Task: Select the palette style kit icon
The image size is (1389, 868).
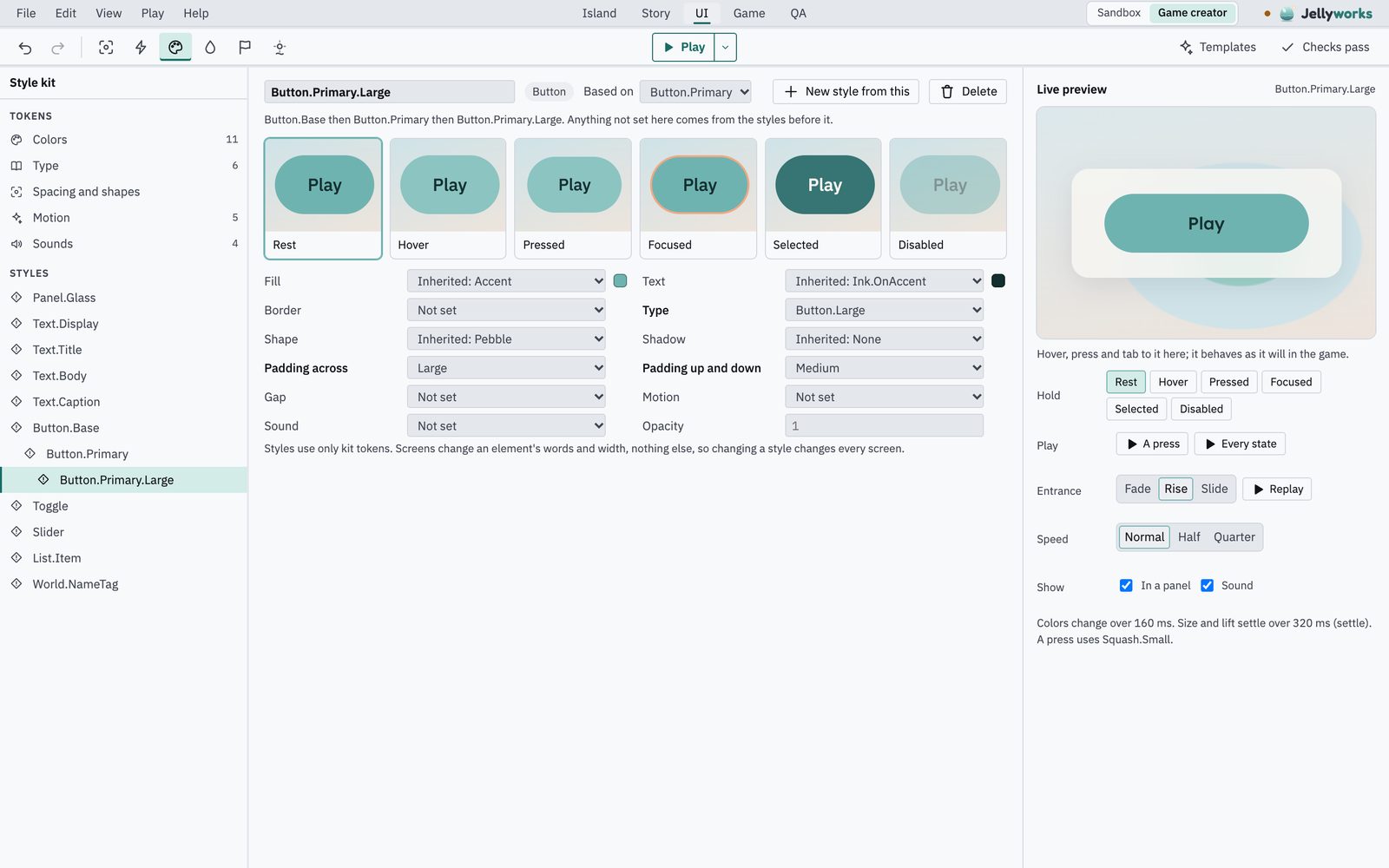Action: [175, 48]
